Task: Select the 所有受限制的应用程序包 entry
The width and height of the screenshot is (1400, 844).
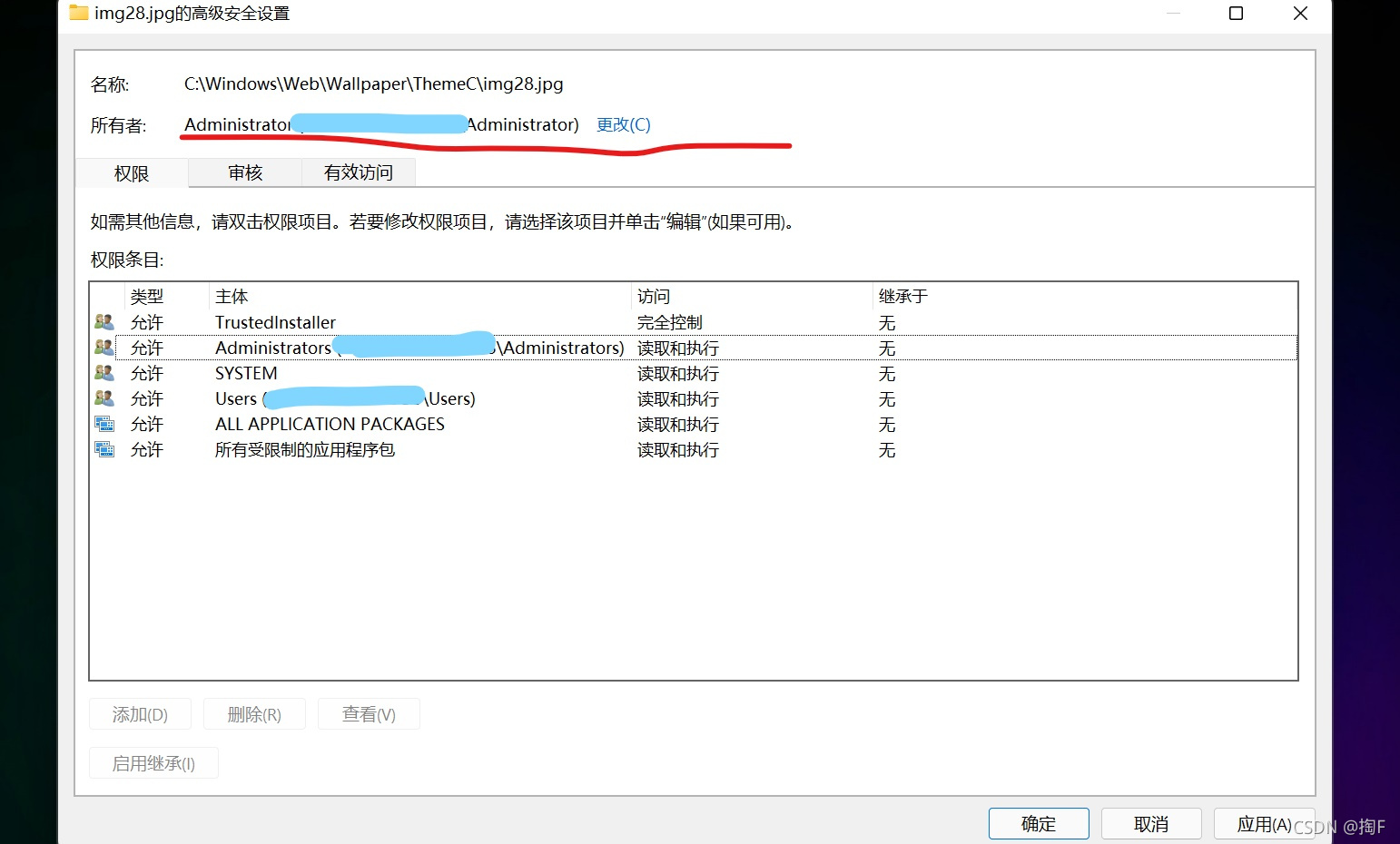Action: click(694, 449)
